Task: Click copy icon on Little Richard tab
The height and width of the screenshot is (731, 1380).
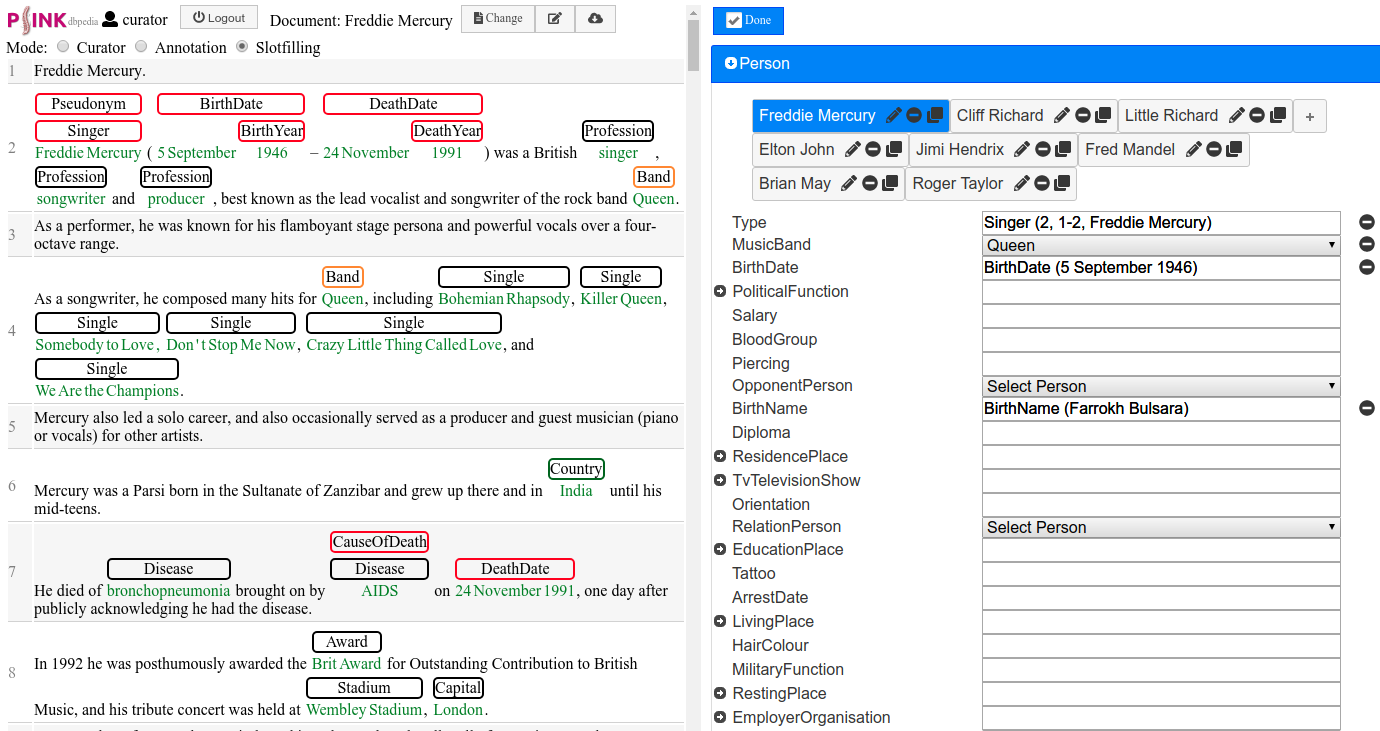Action: tap(1278, 116)
